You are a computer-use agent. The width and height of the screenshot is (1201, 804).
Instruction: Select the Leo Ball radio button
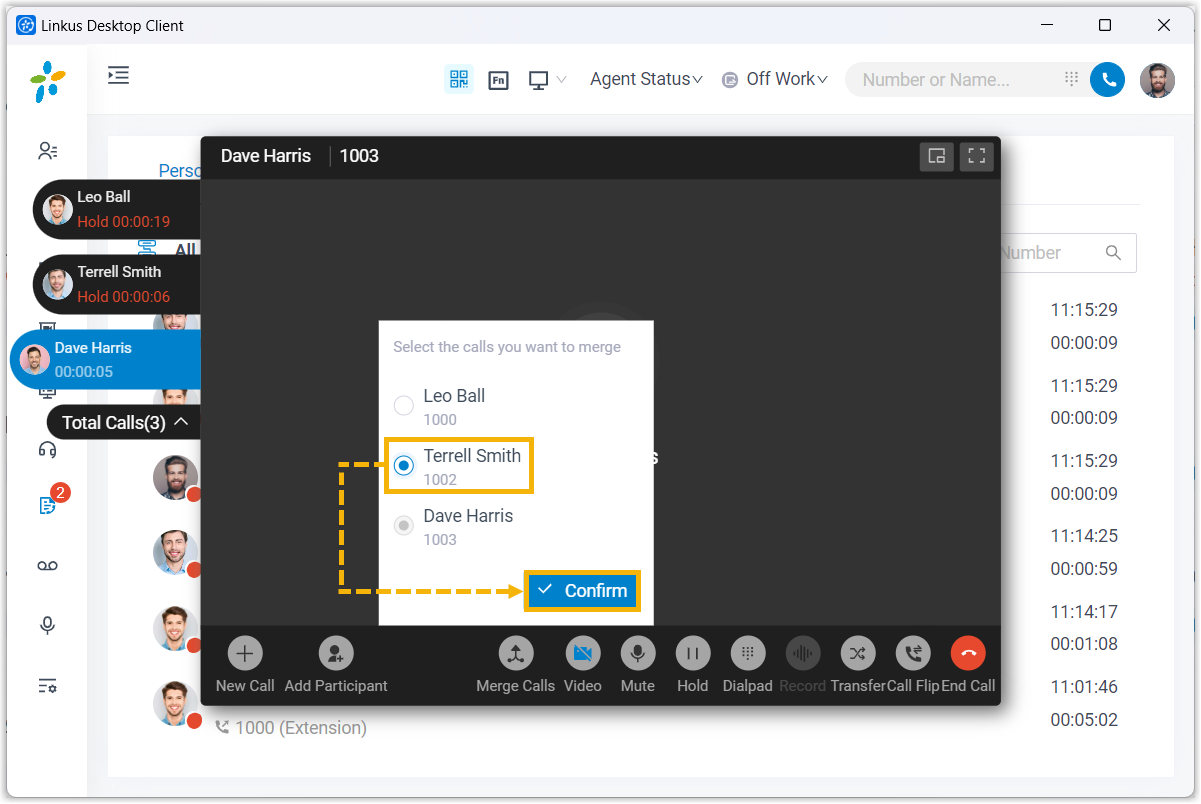404,405
